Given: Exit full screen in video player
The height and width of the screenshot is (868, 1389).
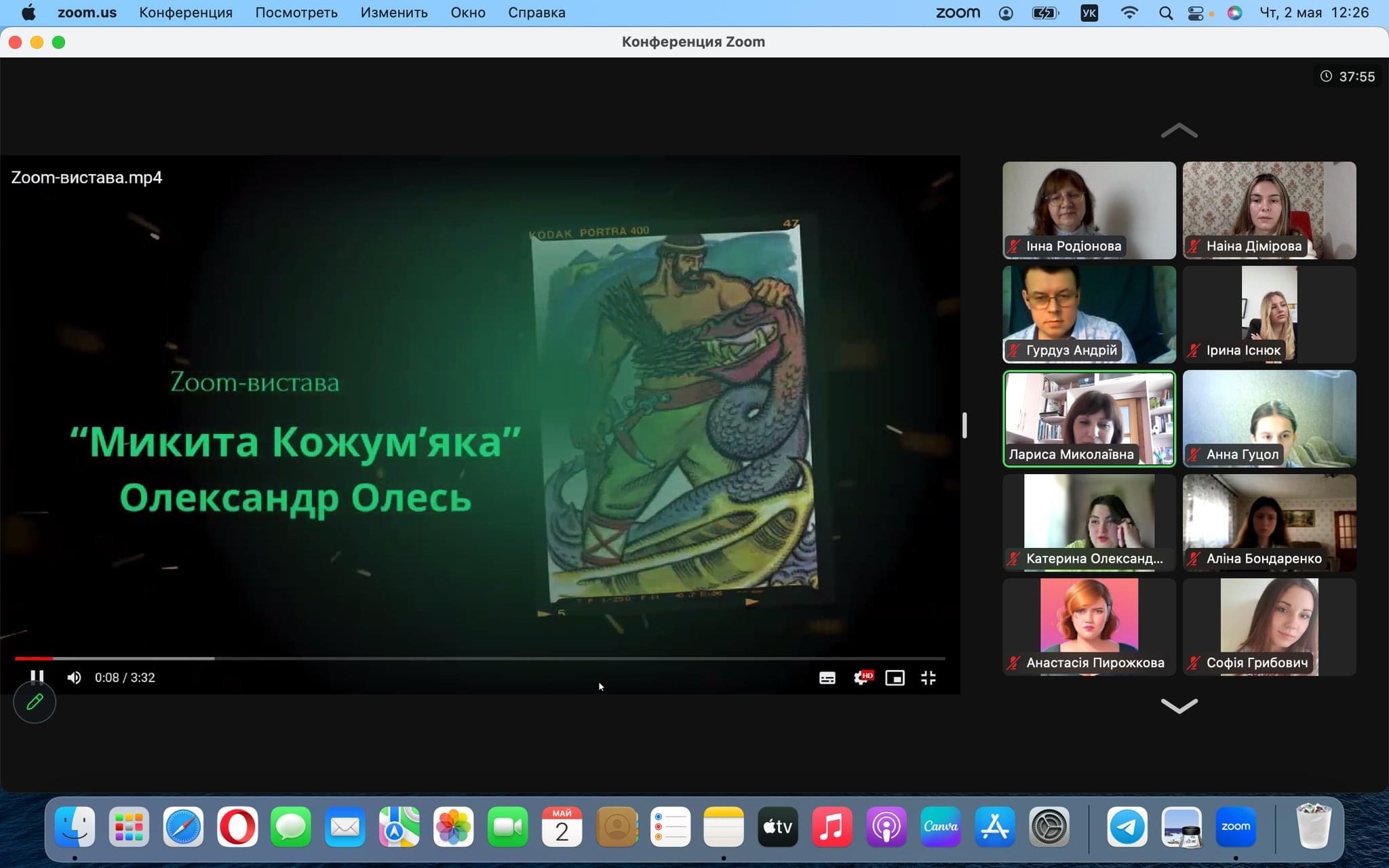Looking at the screenshot, I should (928, 677).
